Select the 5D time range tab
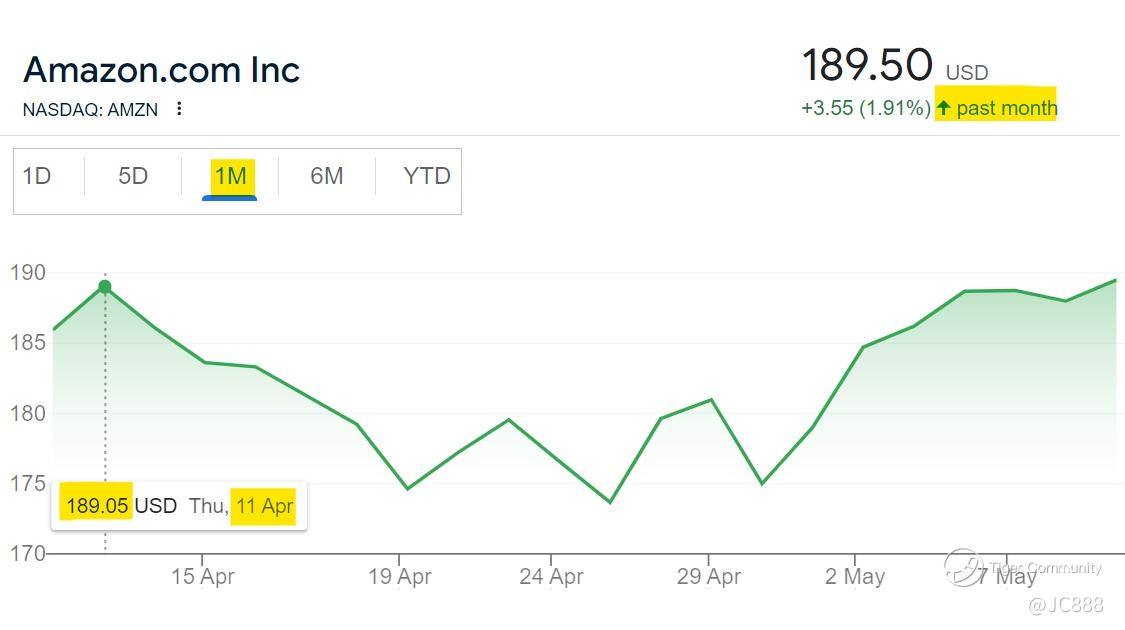Screen dimensions: 1125x630 tap(133, 177)
